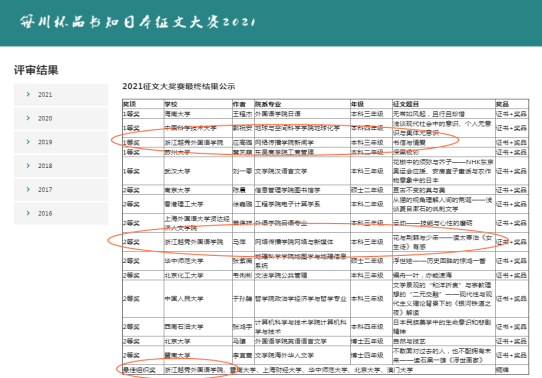Screen dimensions: 542x378
Task: Click the 评审结果 heading
Action: (36, 70)
